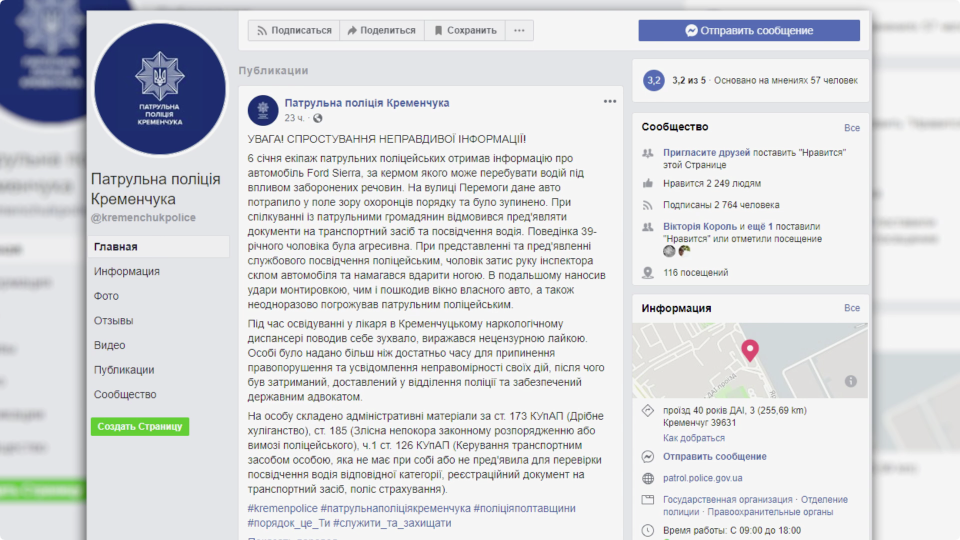This screenshot has width=960, height=540.
Task: Click the messenger icon in the blue Отправить сообщение button
Action: (x=691, y=30)
